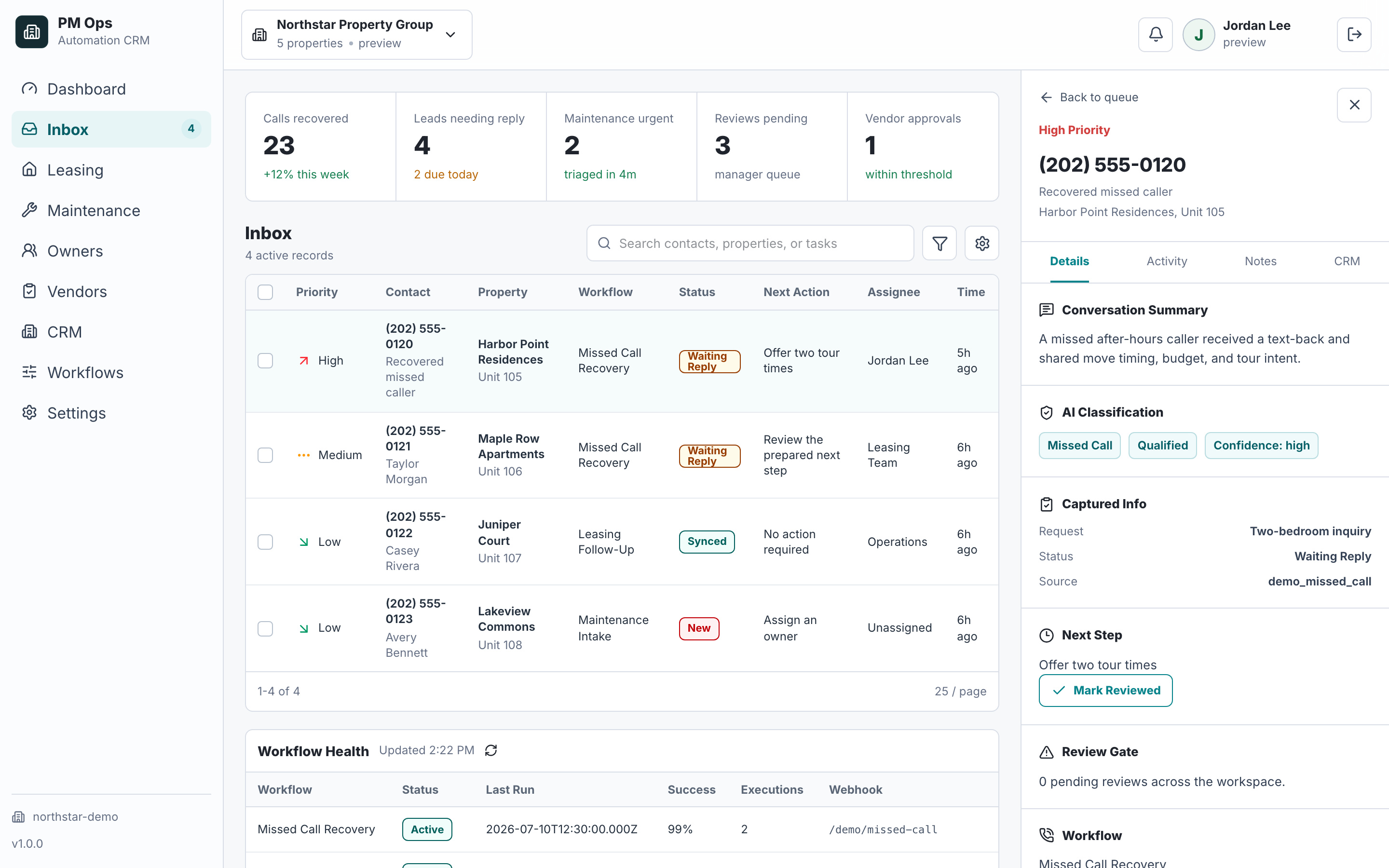Image resolution: width=1389 pixels, height=868 pixels.
Task: Click the Review Gate warning triangle icon
Action: (1047, 752)
